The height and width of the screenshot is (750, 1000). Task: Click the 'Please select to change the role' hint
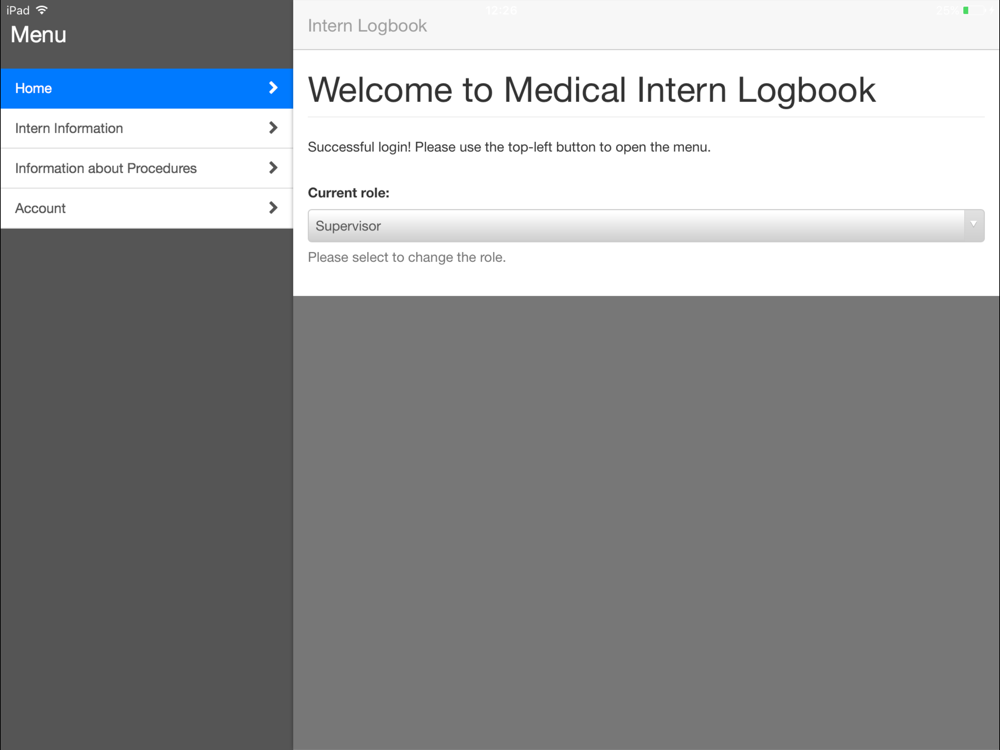coord(406,258)
